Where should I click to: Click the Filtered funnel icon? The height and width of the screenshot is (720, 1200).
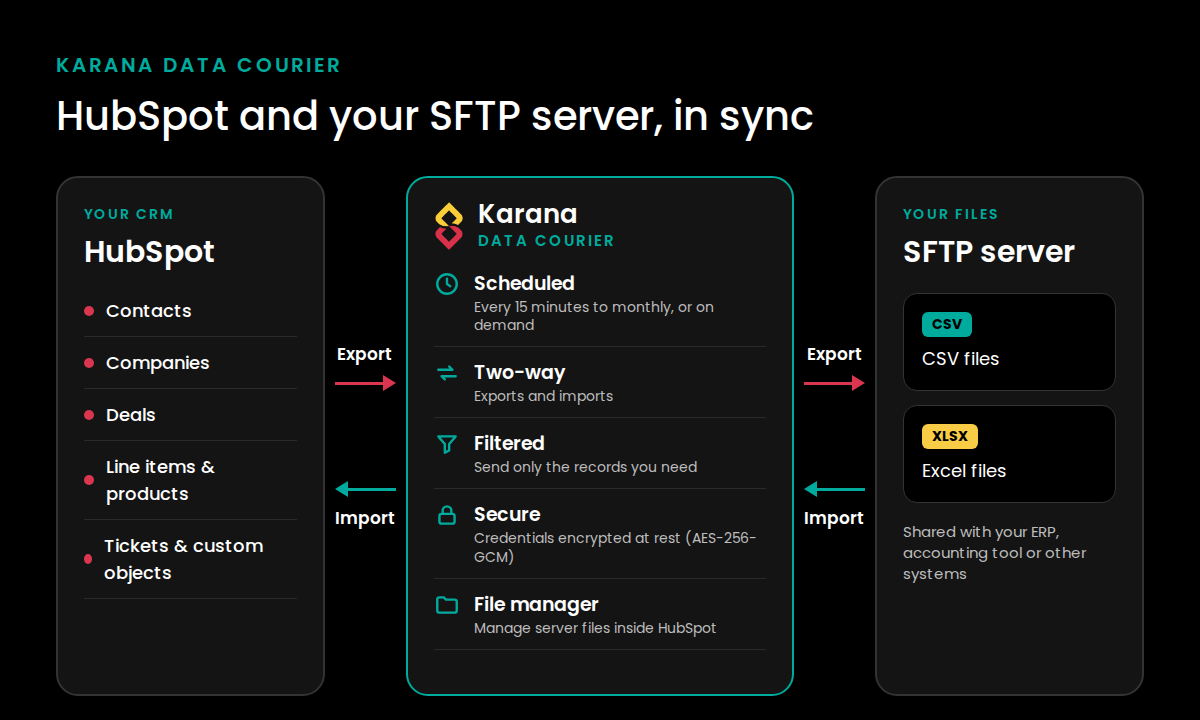pos(447,444)
